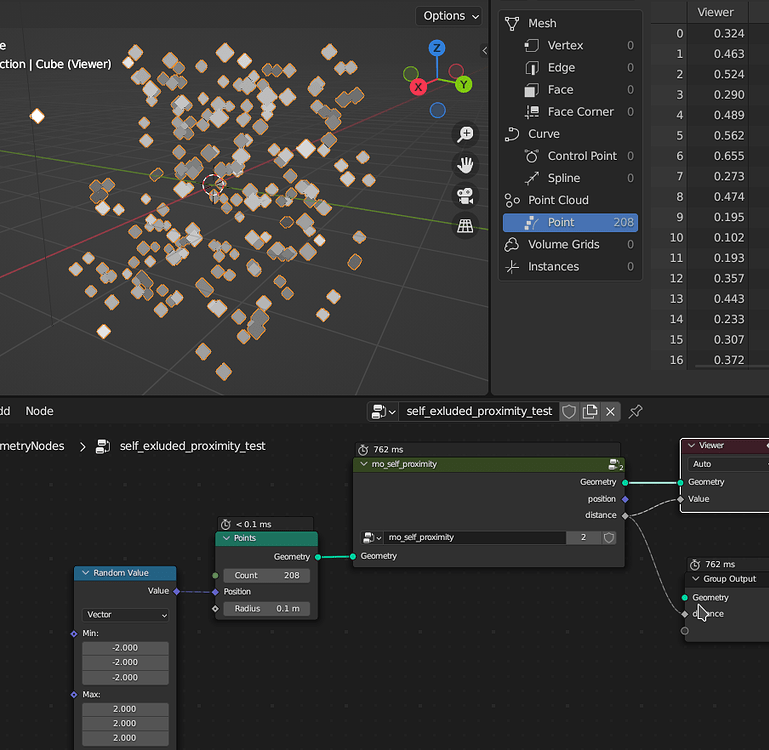Open the Node menu
Viewport: 769px width, 750px height.
point(39,411)
